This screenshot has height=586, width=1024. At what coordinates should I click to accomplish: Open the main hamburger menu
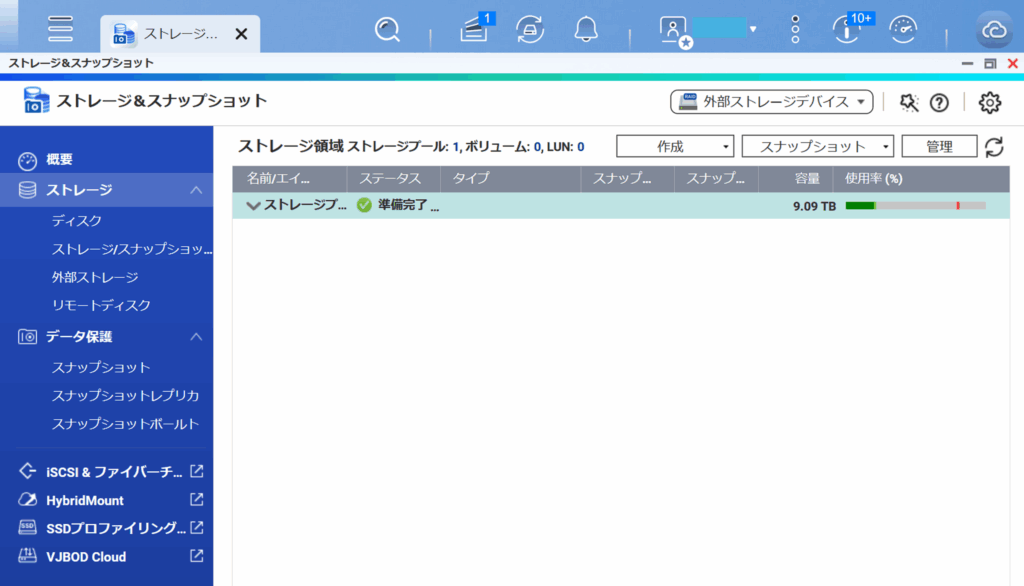(x=60, y=29)
